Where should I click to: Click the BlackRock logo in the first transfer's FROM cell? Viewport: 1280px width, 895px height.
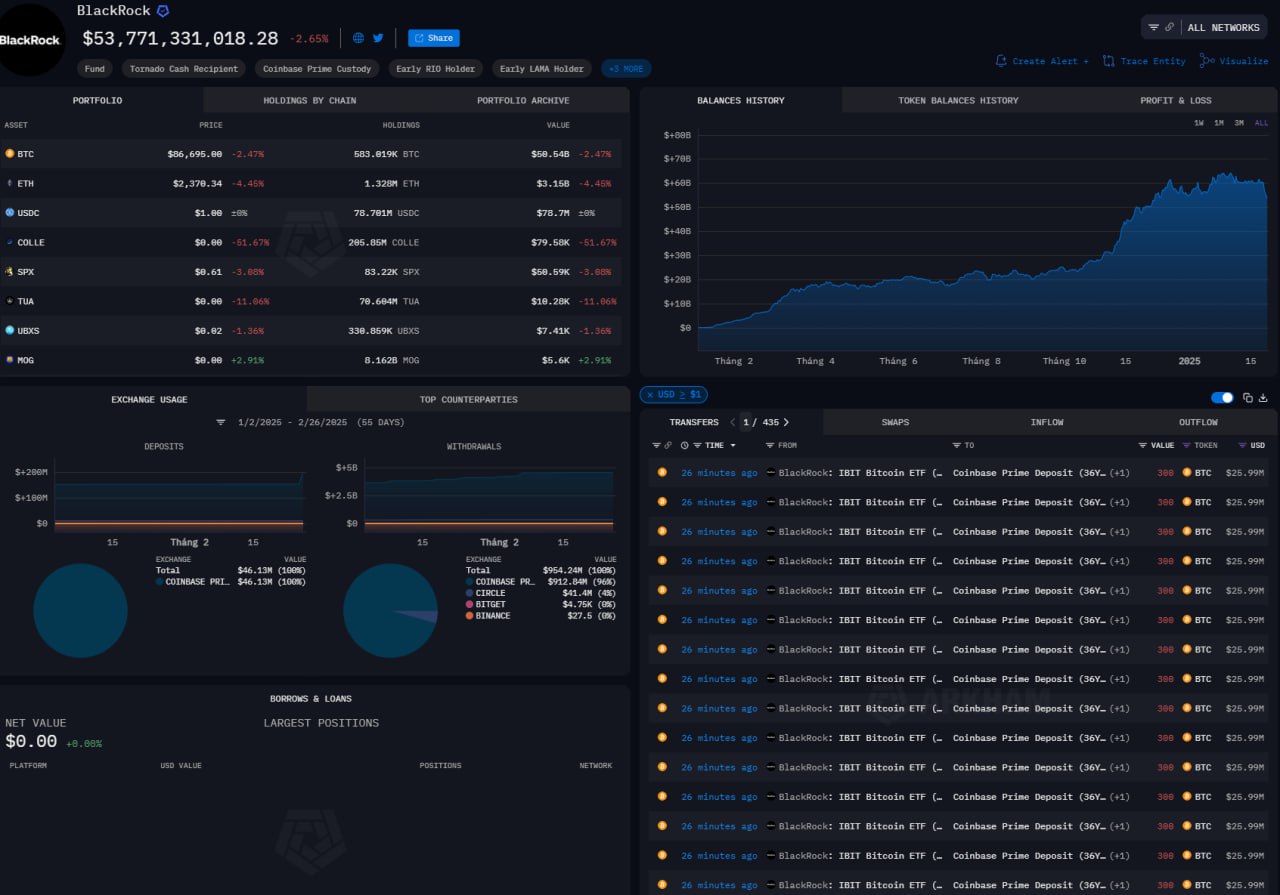[x=770, y=473]
